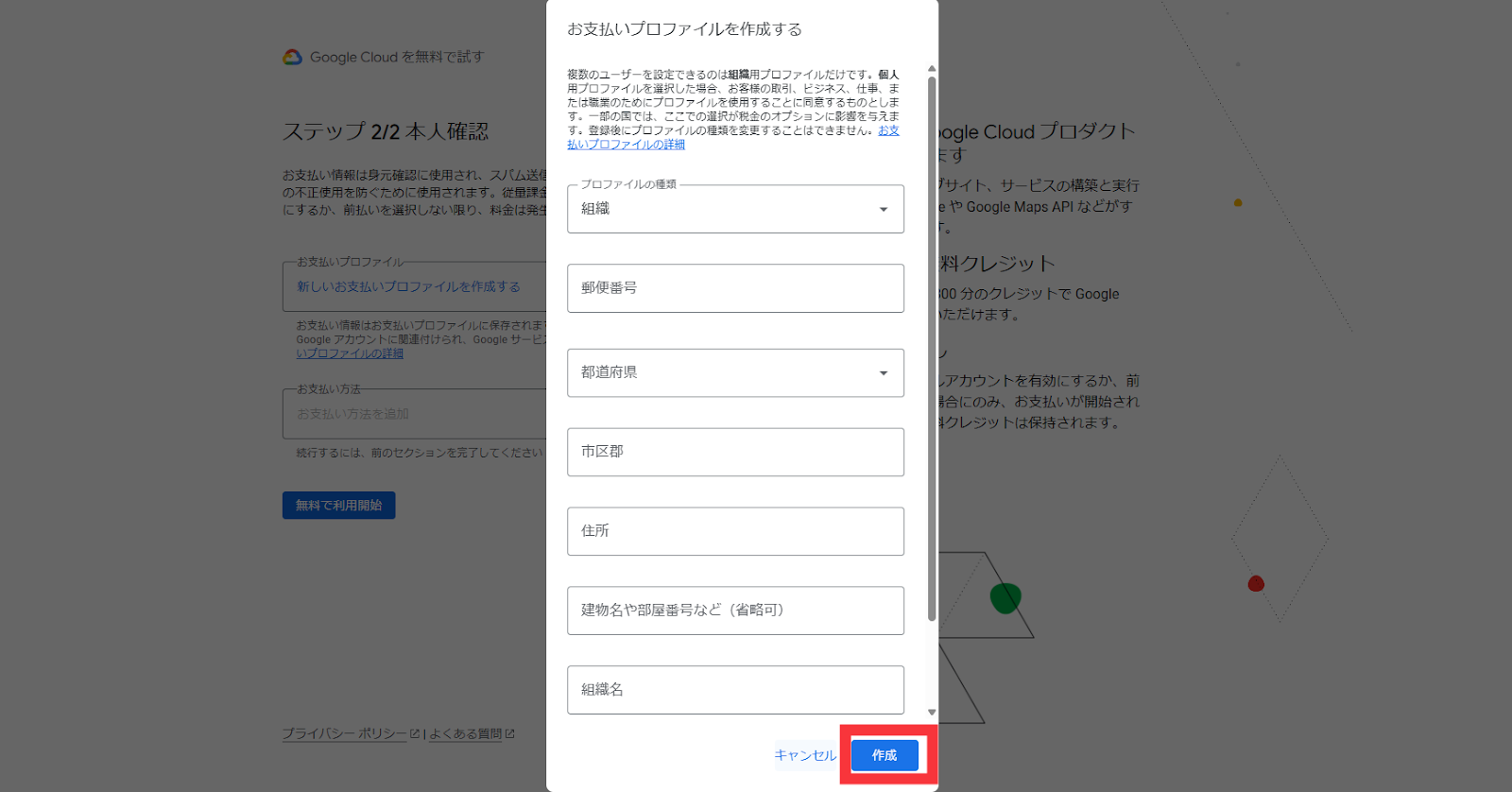This screenshot has width=1512, height=792.
Task: Click the scrollbar down arrow
Action: point(932,713)
